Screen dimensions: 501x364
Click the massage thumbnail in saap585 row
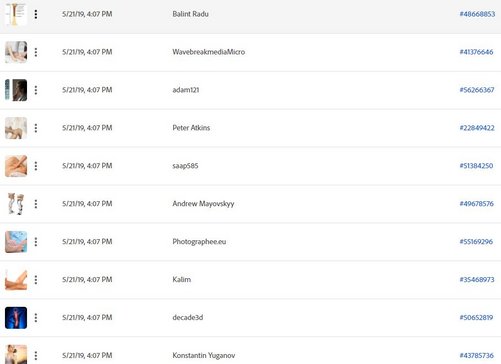coord(16,166)
